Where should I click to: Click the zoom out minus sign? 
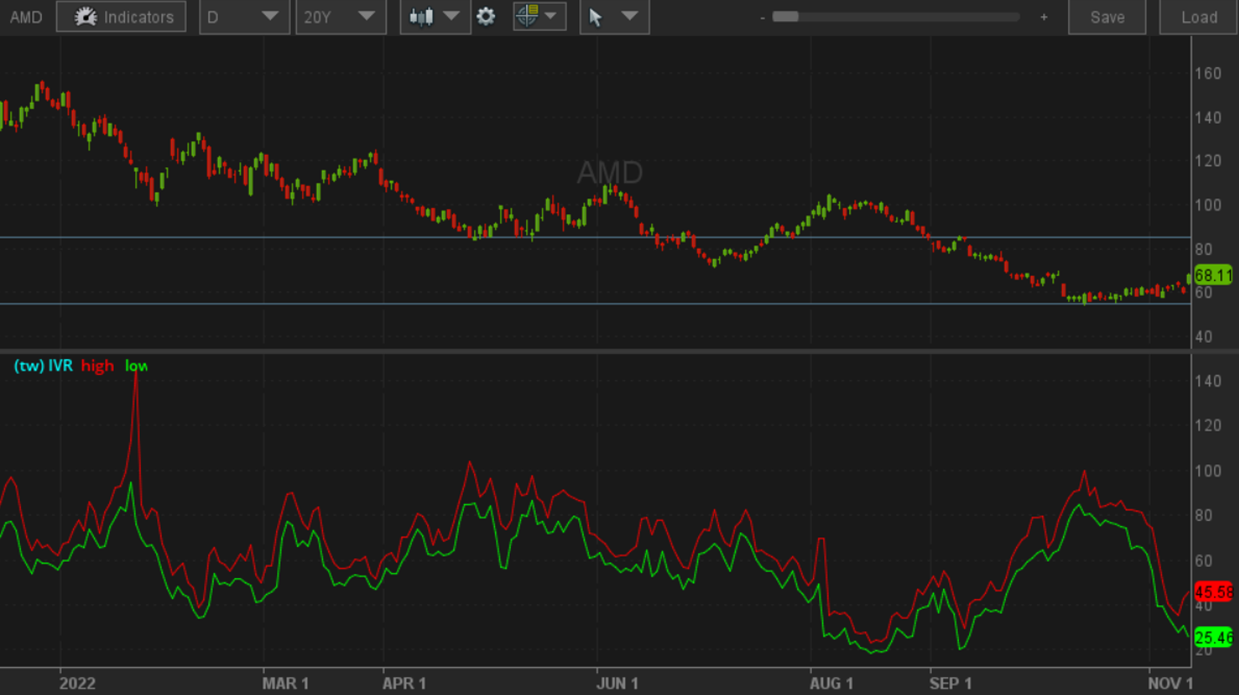(x=763, y=17)
